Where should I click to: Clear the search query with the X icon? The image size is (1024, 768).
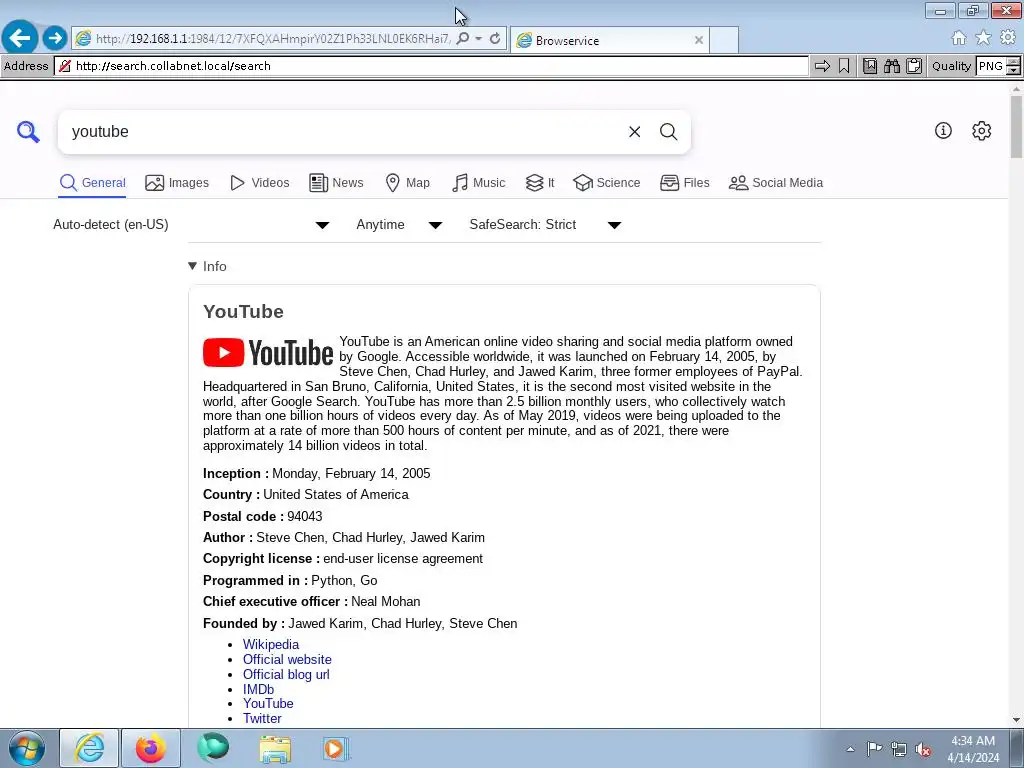click(x=634, y=132)
